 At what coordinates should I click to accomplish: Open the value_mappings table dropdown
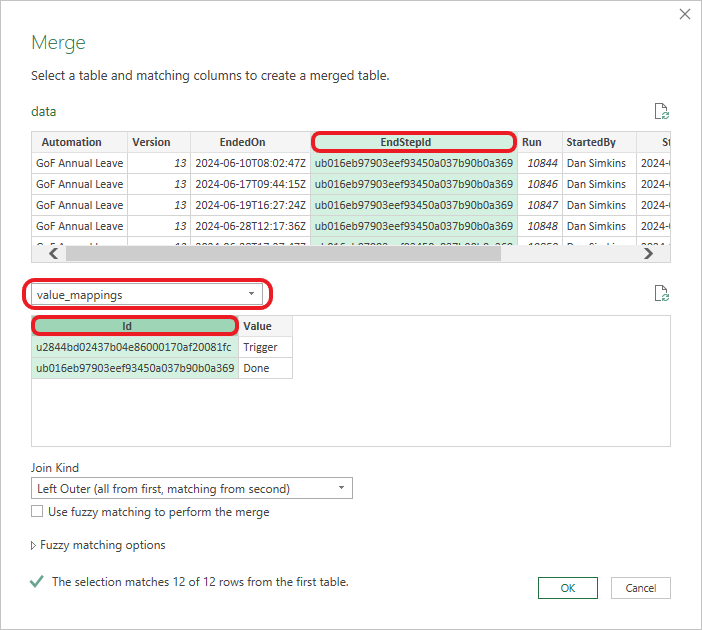[147, 294]
